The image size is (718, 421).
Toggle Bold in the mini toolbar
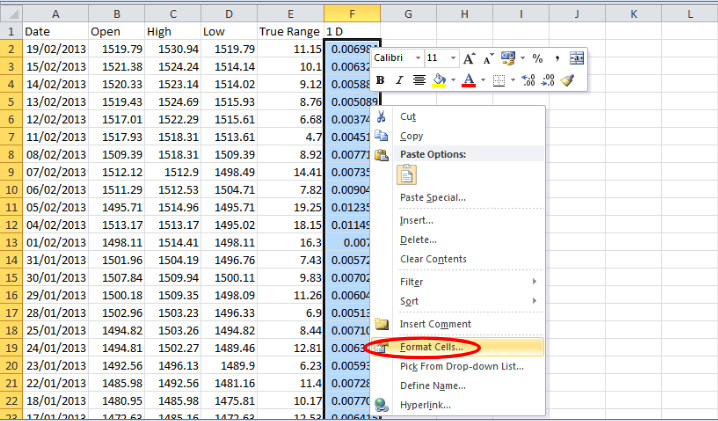pyautogui.click(x=380, y=80)
